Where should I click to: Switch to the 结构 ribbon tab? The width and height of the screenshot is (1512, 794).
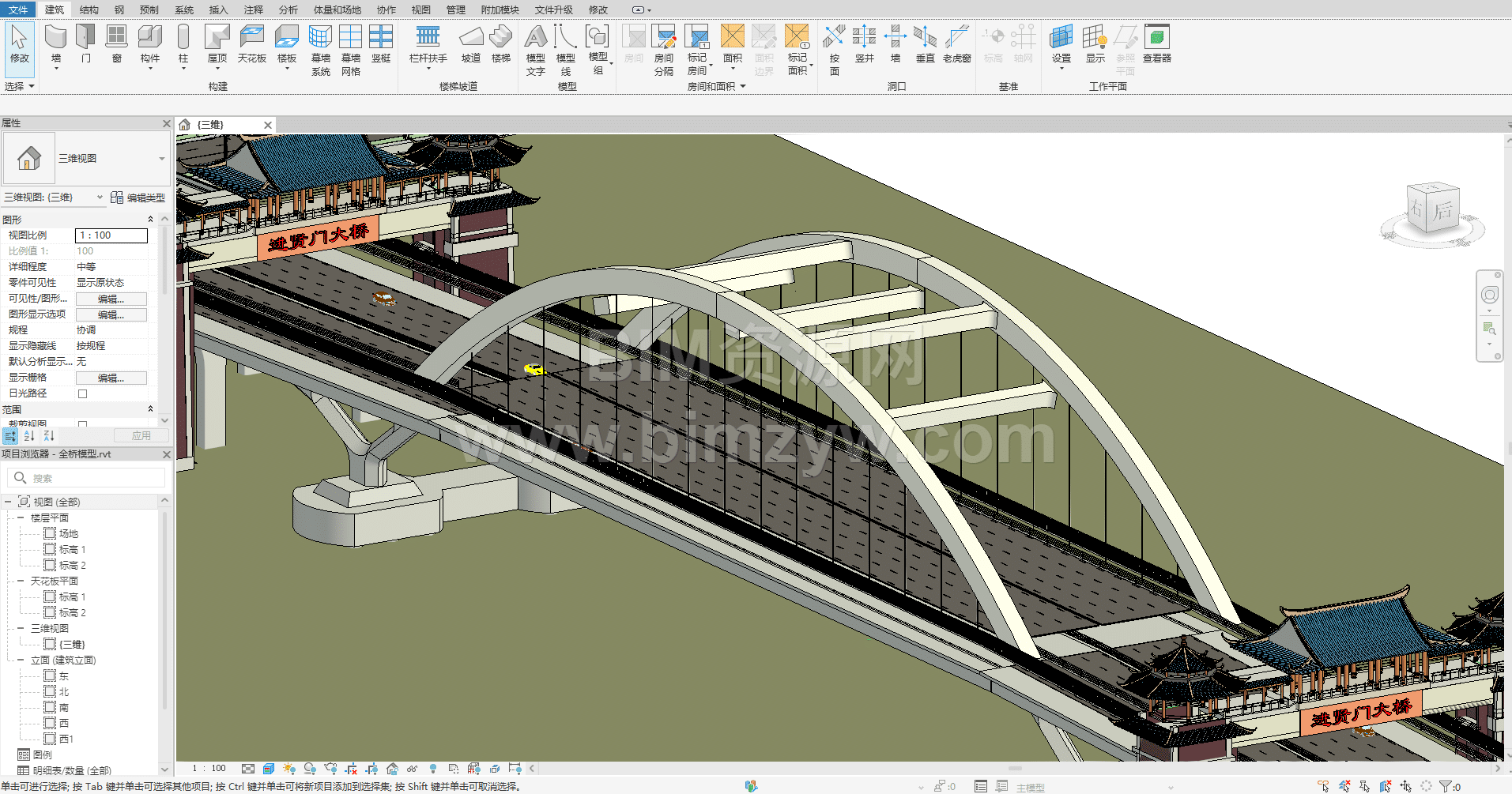89,9
